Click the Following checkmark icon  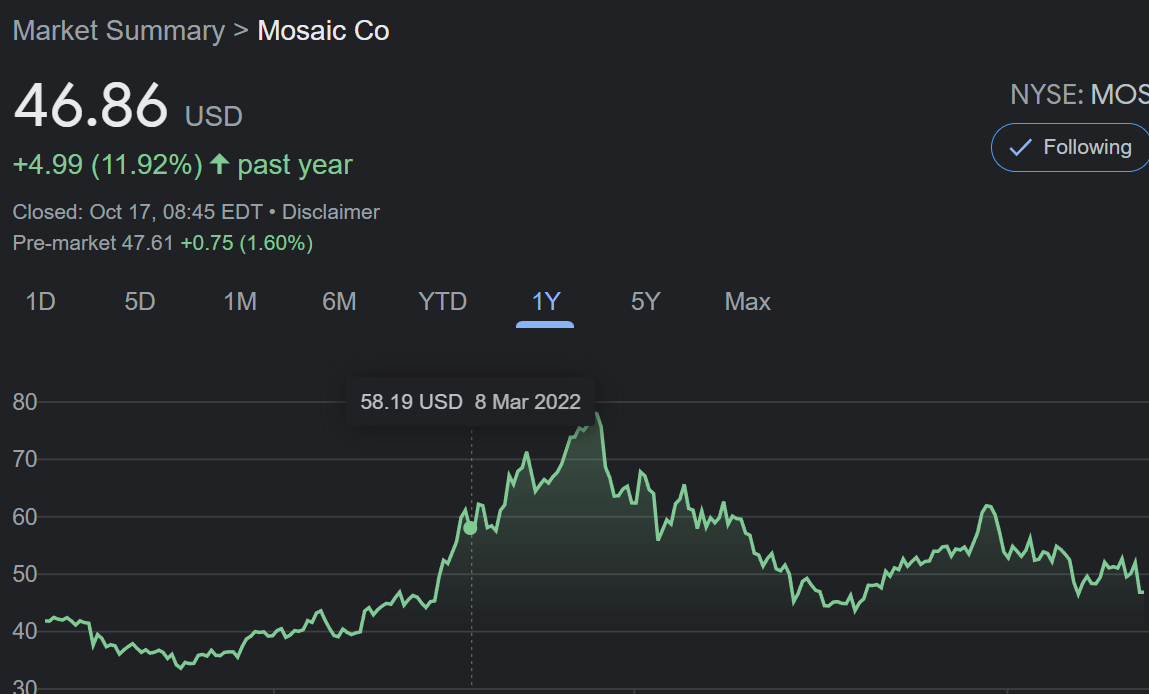[x=1020, y=147]
